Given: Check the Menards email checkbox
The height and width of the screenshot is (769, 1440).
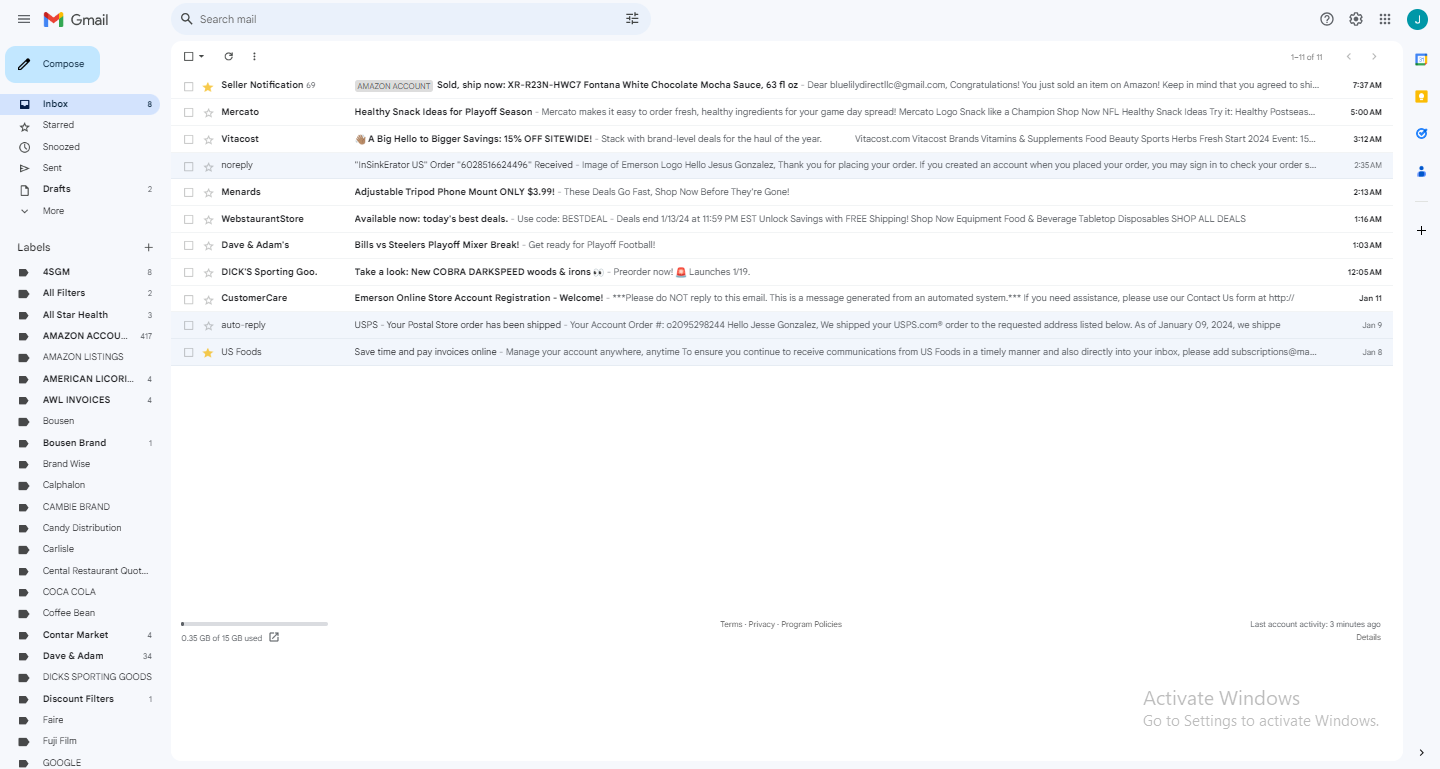Looking at the screenshot, I should coord(188,192).
